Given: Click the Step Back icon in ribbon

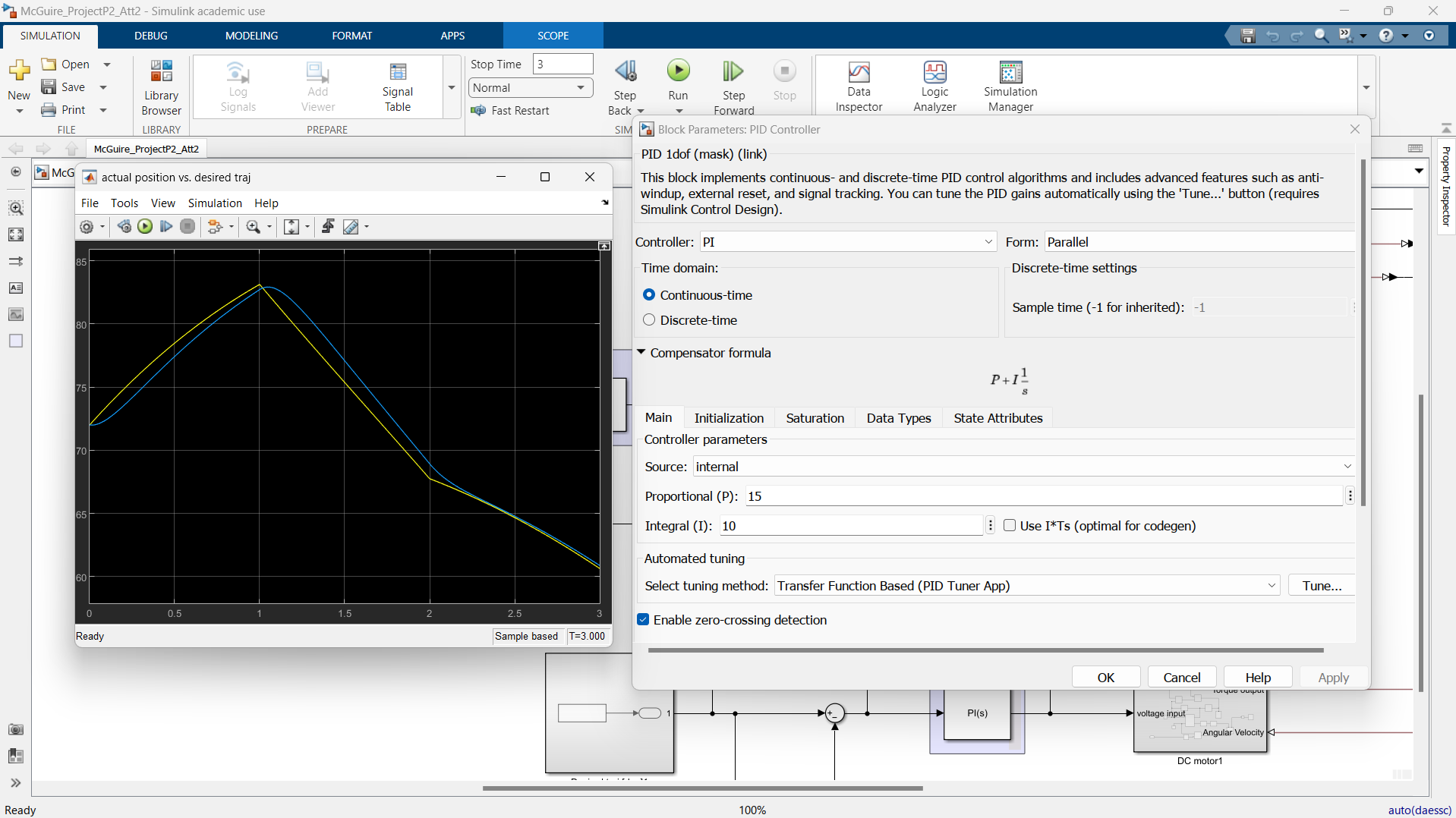Looking at the screenshot, I should 626,71.
